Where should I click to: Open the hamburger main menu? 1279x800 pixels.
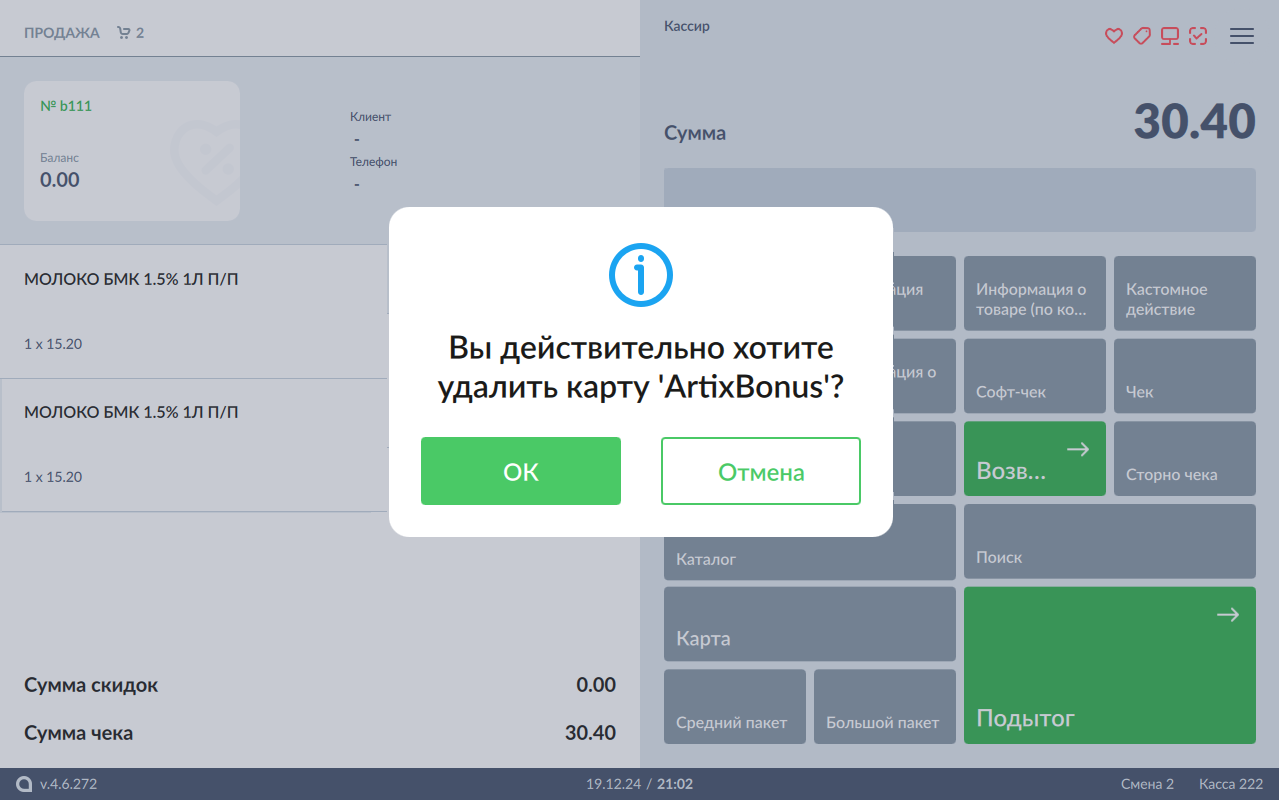point(1241,36)
